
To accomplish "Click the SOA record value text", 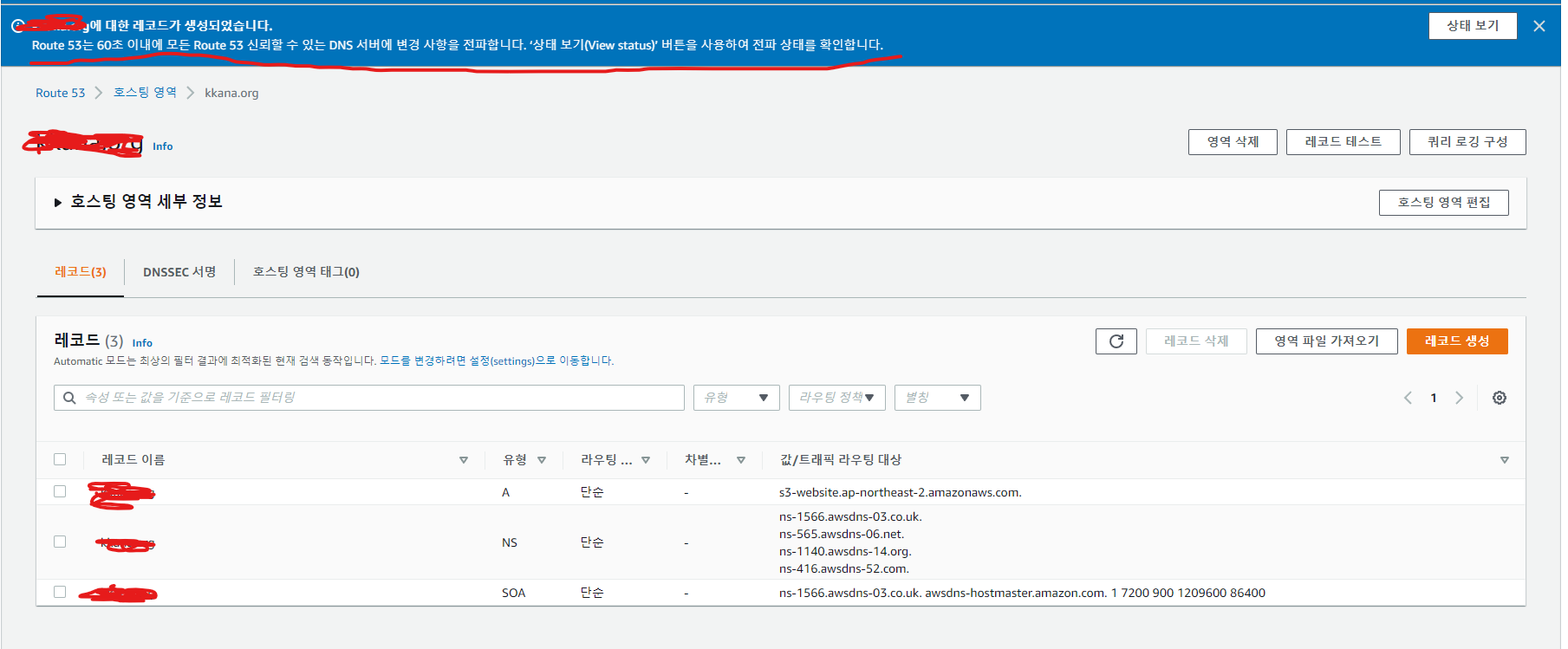I will (1022, 593).
